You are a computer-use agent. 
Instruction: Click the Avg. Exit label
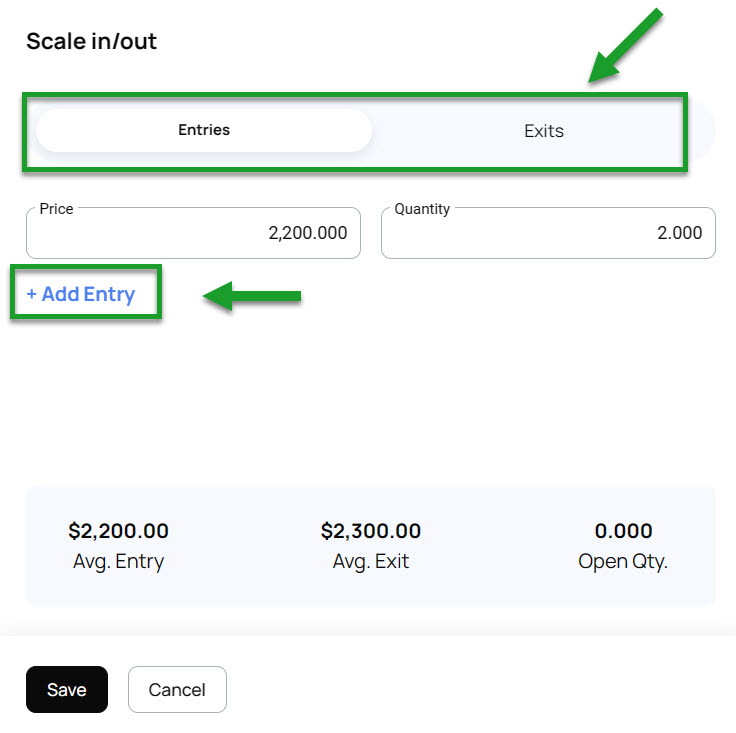[371, 561]
